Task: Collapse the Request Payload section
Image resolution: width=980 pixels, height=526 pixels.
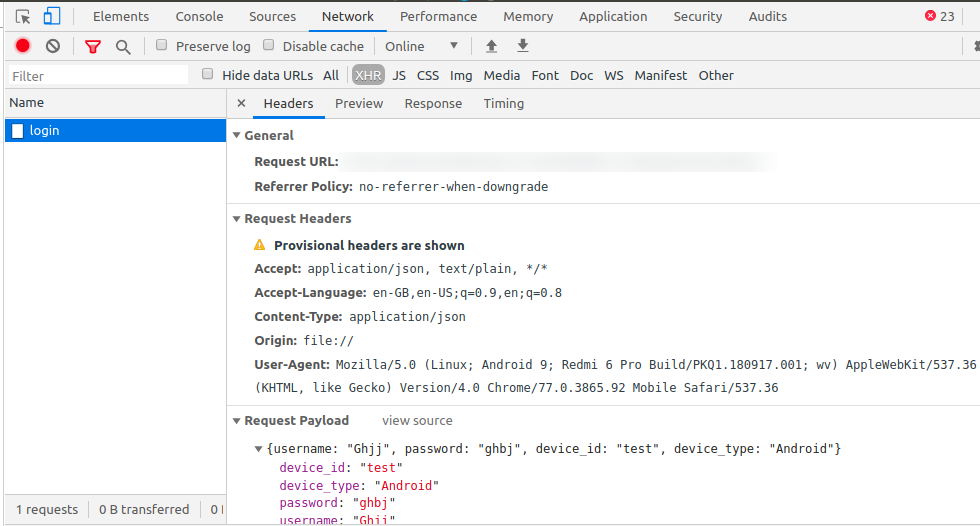Action: tap(236, 421)
